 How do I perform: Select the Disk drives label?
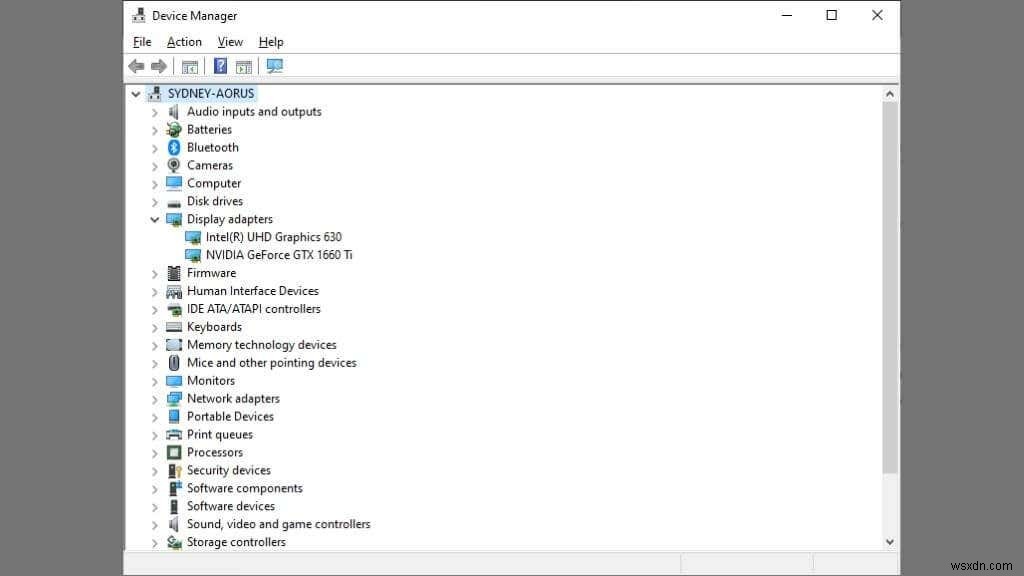[x=215, y=201]
